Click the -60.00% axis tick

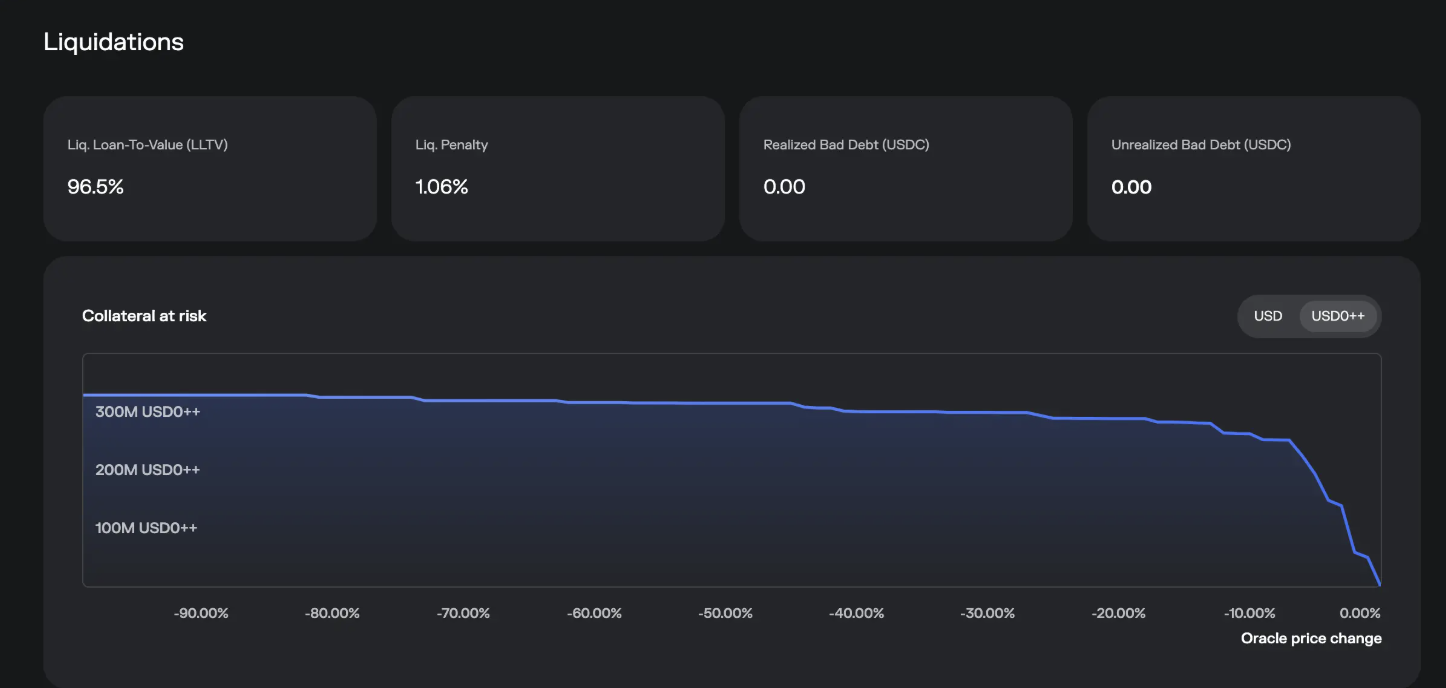(x=594, y=613)
